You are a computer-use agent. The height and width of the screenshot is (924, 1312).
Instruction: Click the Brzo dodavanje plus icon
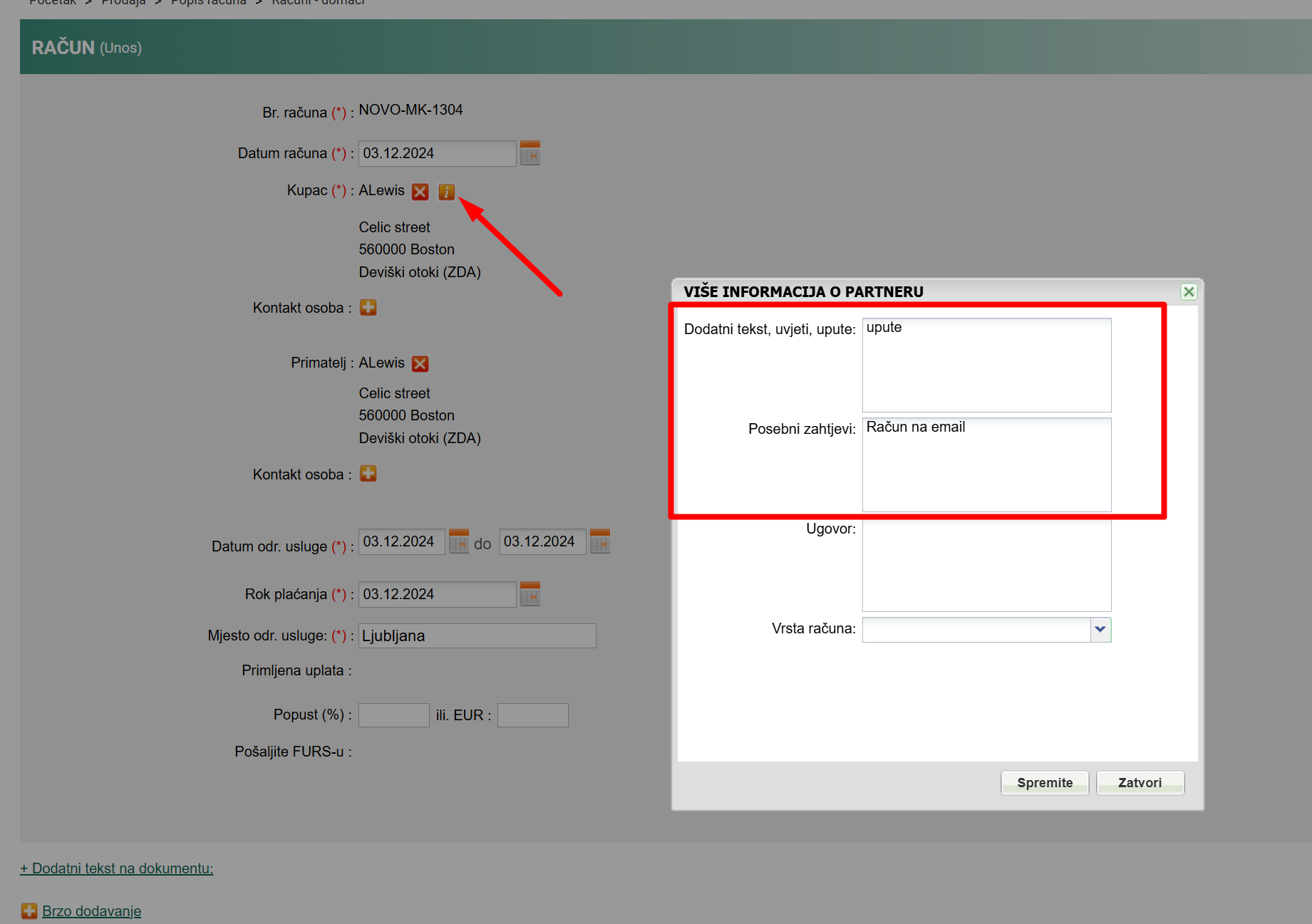coord(29,910)
